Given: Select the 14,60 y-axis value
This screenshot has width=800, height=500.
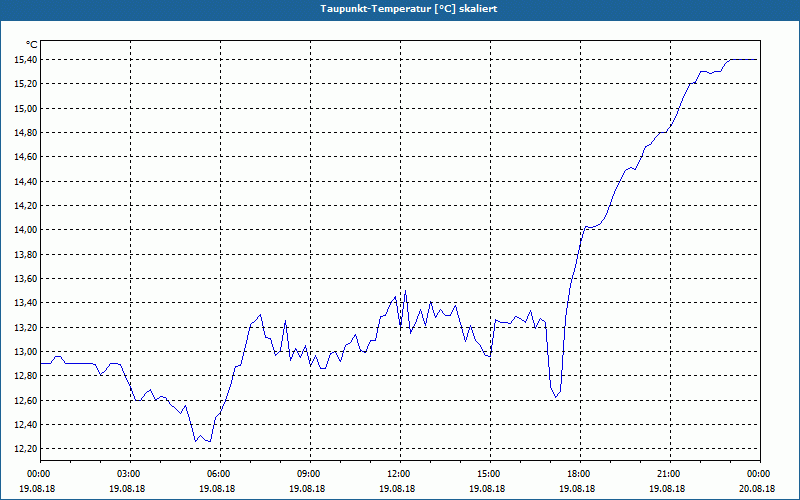Looking at the screenshot, I should 26,157.
